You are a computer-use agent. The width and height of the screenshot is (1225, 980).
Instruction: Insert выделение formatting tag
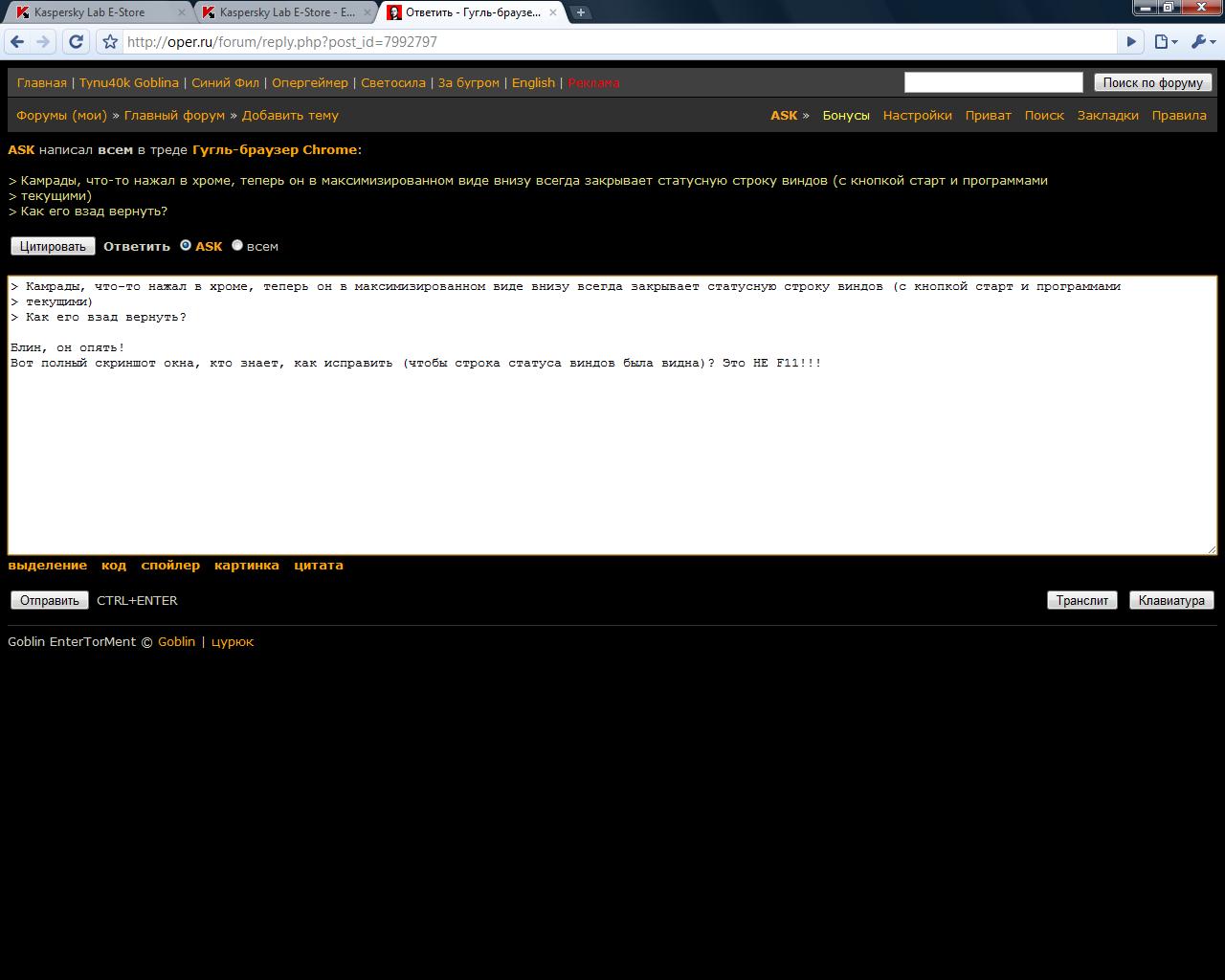pos(48,565)
